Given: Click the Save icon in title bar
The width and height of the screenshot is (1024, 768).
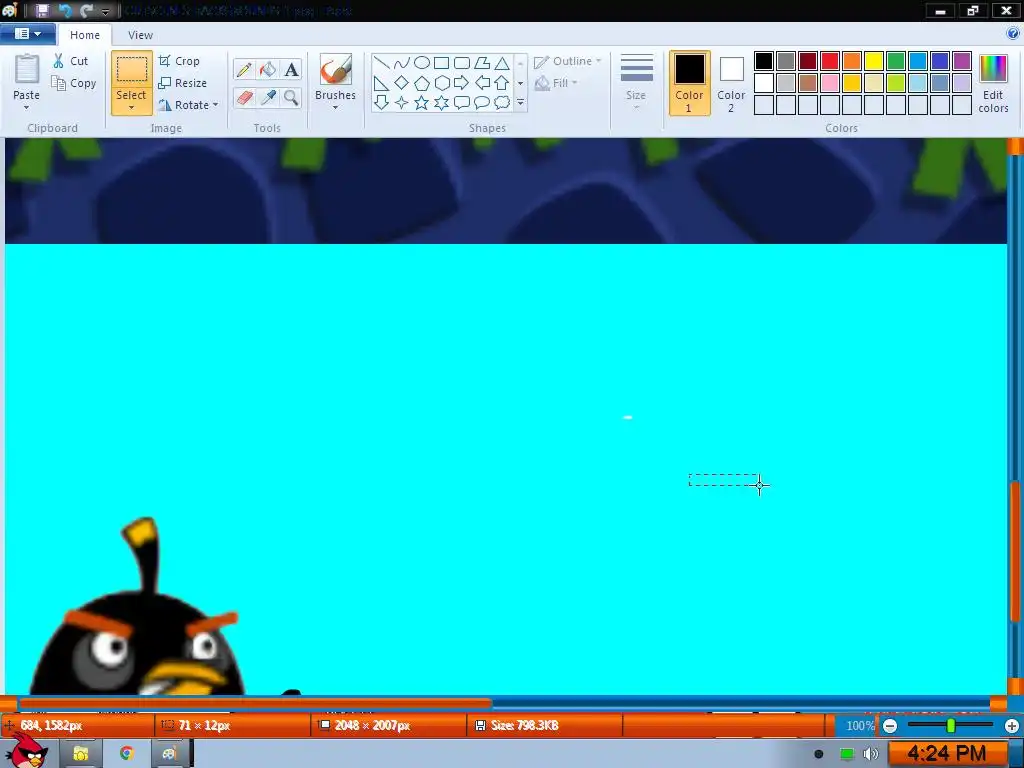Looking at the screenshot, I should click(42, 10).
